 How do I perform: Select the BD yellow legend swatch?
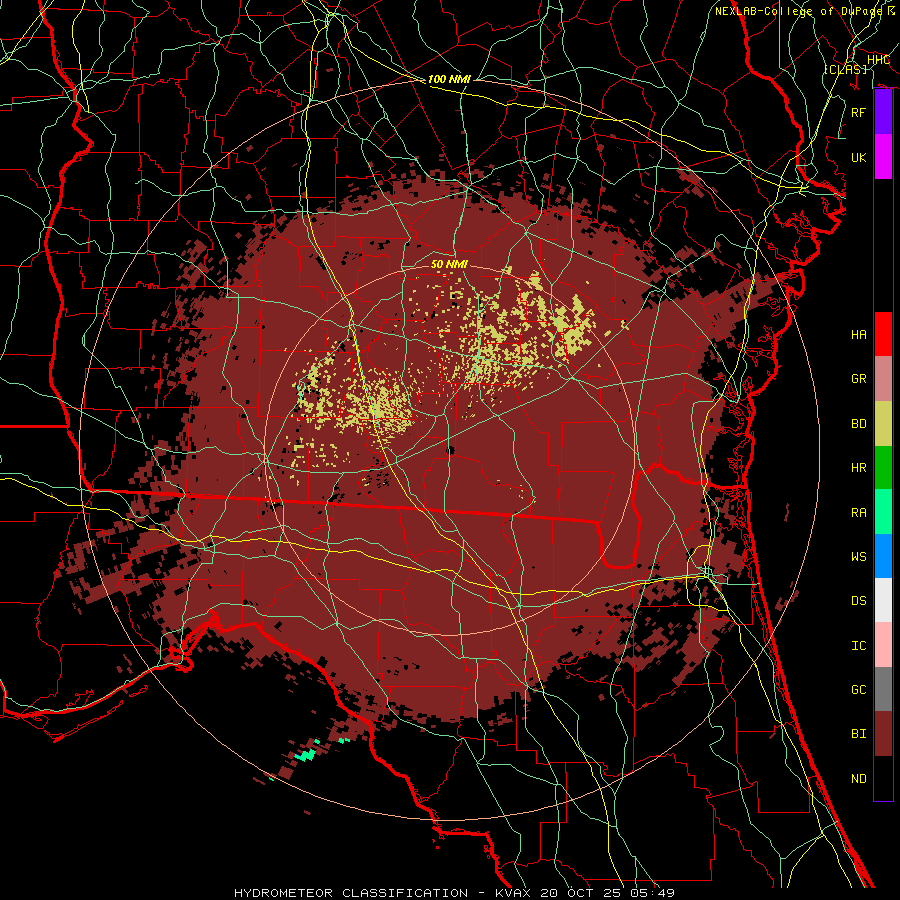(x=883, y=424)
